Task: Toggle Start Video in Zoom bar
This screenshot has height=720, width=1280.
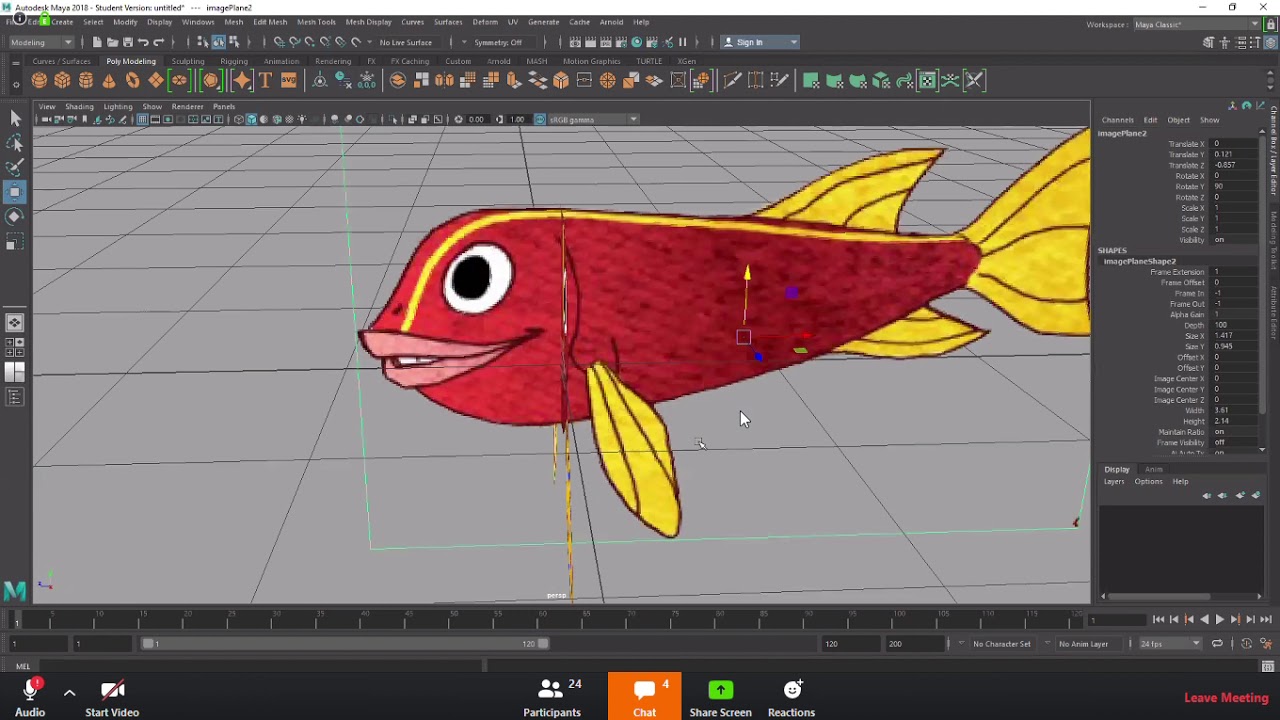Action: 112,697
